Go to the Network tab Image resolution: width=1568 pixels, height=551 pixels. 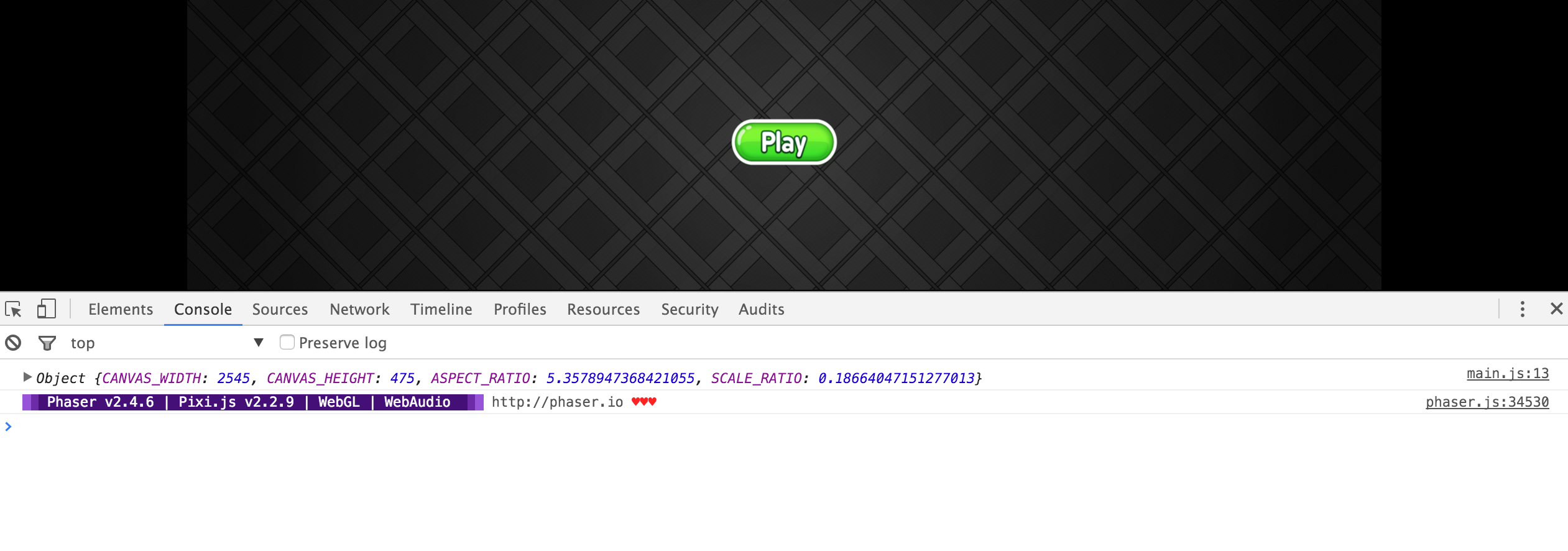[359, 309]
